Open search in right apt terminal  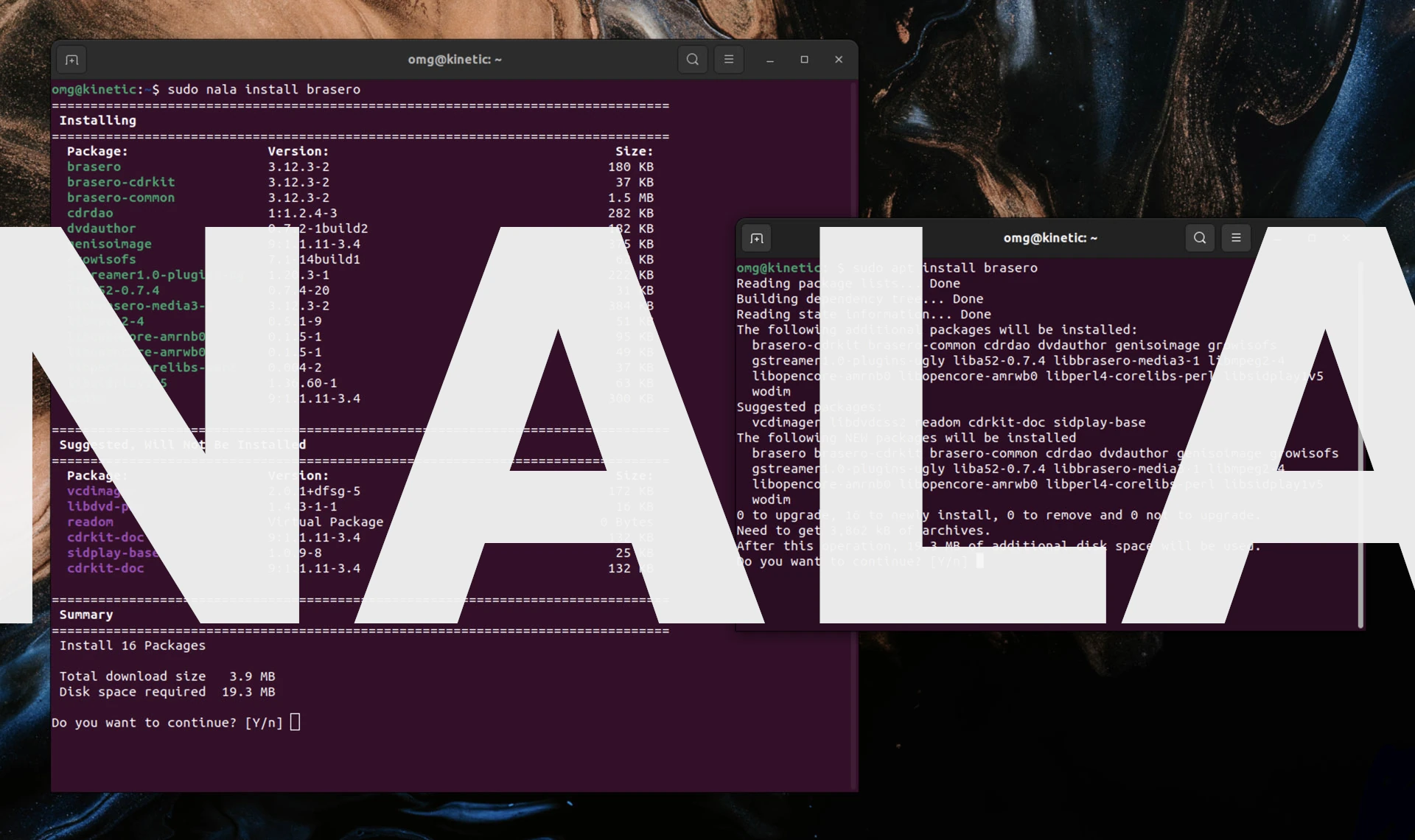1200,238
